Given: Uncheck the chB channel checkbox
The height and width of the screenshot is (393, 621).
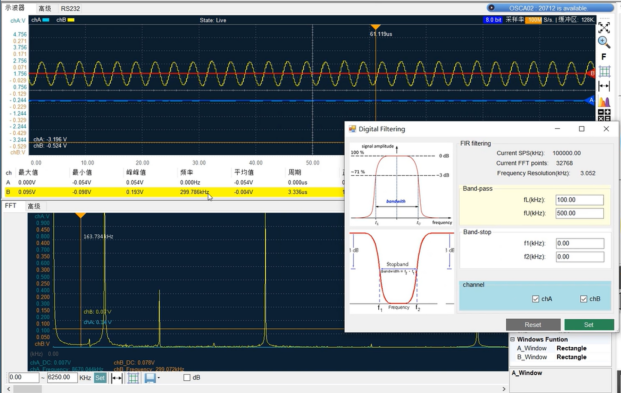Looking at the screenshot, I should tap(583, 299).
